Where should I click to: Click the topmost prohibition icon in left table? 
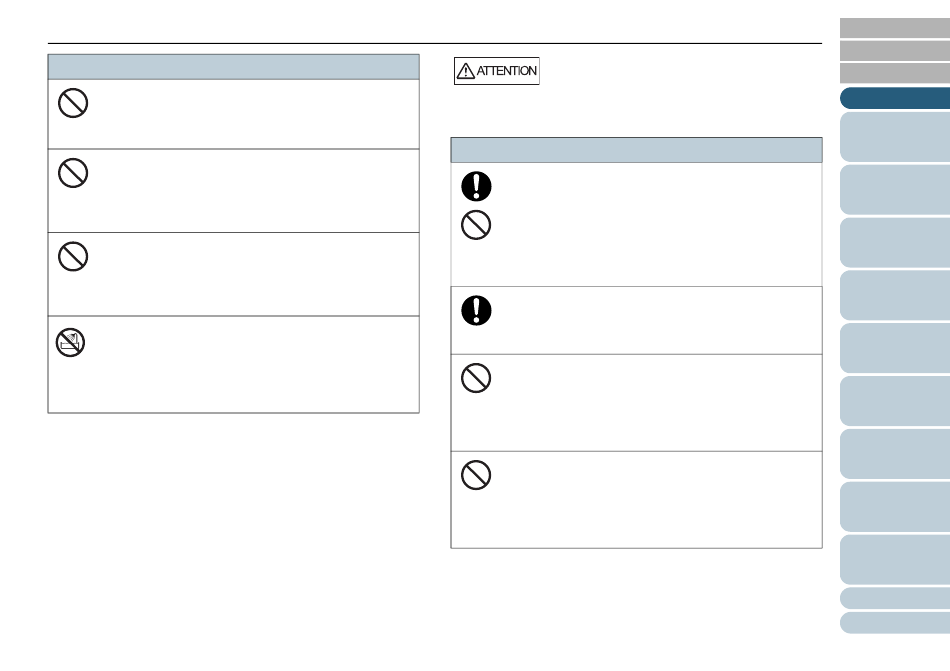coord(73,103)
